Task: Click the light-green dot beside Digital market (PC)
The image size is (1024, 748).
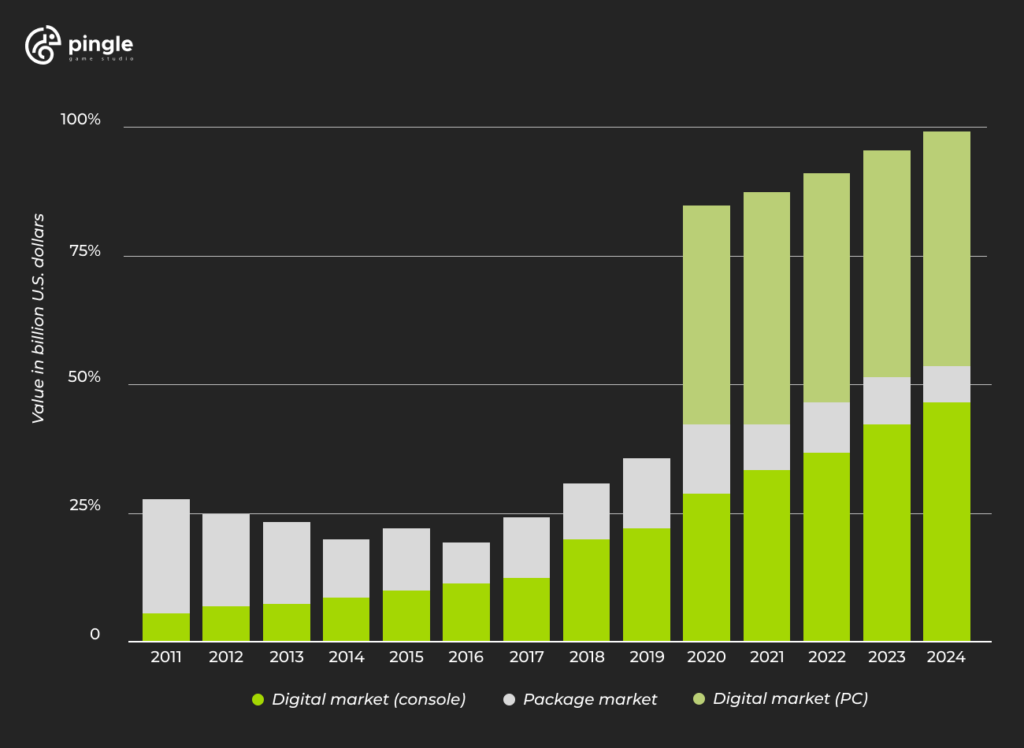Action: 699,699
